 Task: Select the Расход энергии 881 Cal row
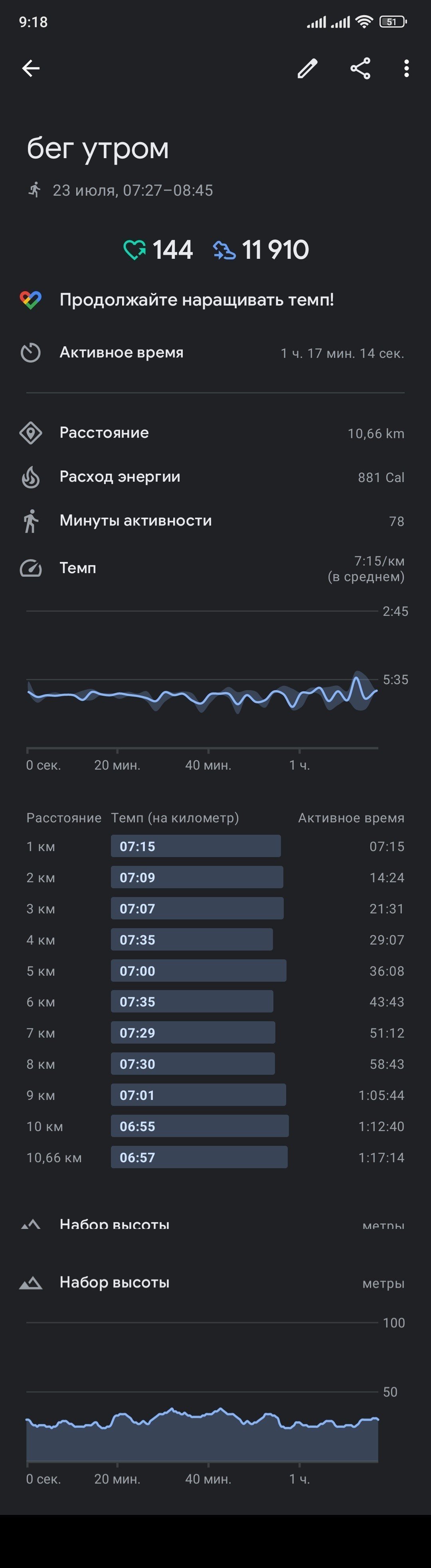[215, 476]
